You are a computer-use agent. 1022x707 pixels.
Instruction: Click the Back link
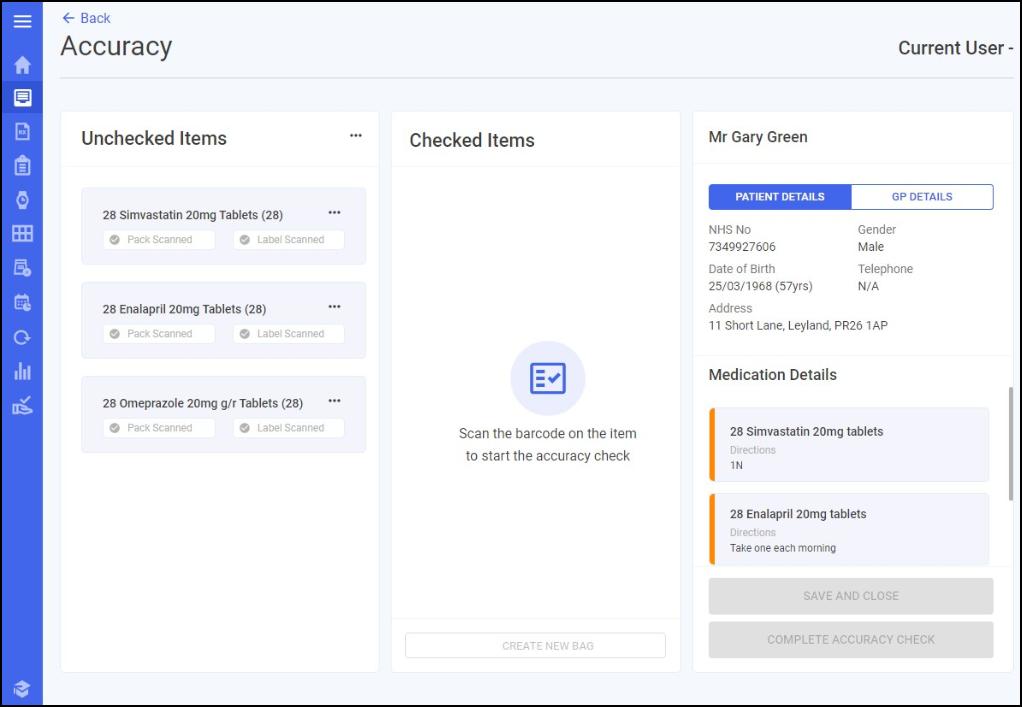tap(86, 18)
